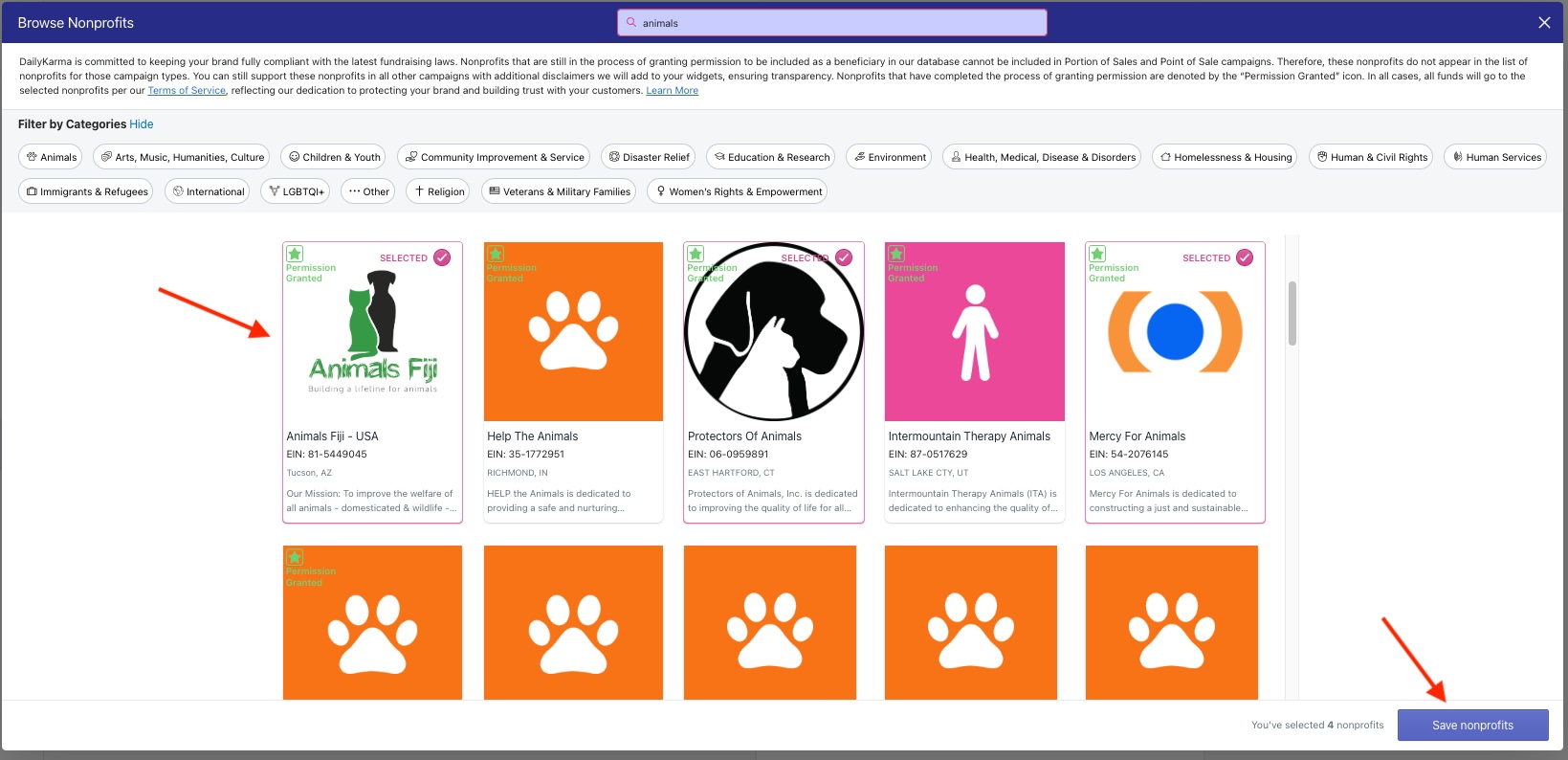This screenshot has width=1568, height=760.
Task: Filter by Arts, Music, Humanities, Culture
Action: (182, 157)
